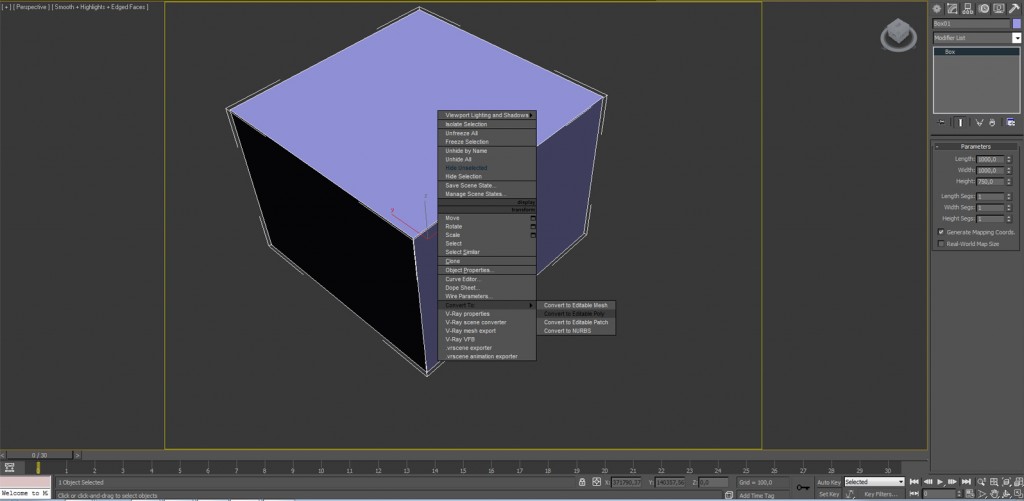Screen dimensions: 1024x501
Task: Click the Zoom All navigation icon
Action: point(994,482)
